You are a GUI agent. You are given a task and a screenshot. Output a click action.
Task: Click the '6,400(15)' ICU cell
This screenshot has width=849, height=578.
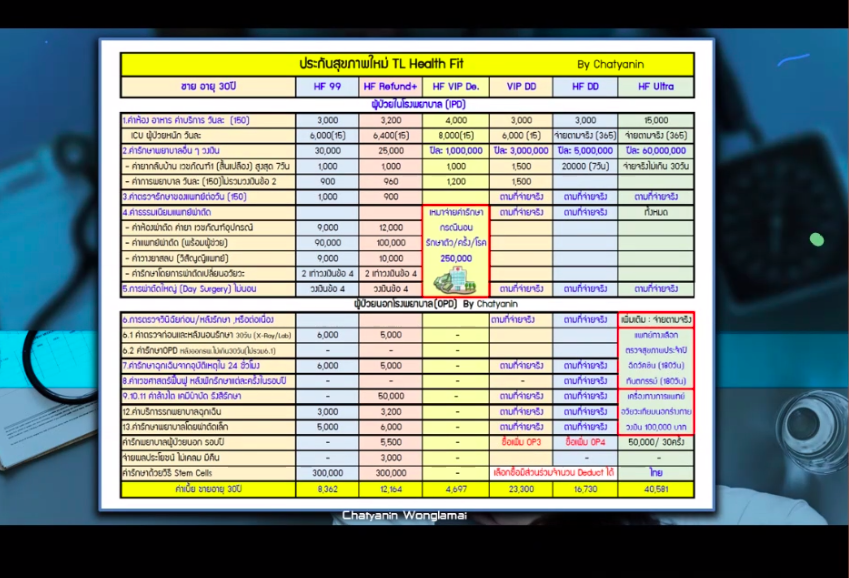tap(390, 135)
